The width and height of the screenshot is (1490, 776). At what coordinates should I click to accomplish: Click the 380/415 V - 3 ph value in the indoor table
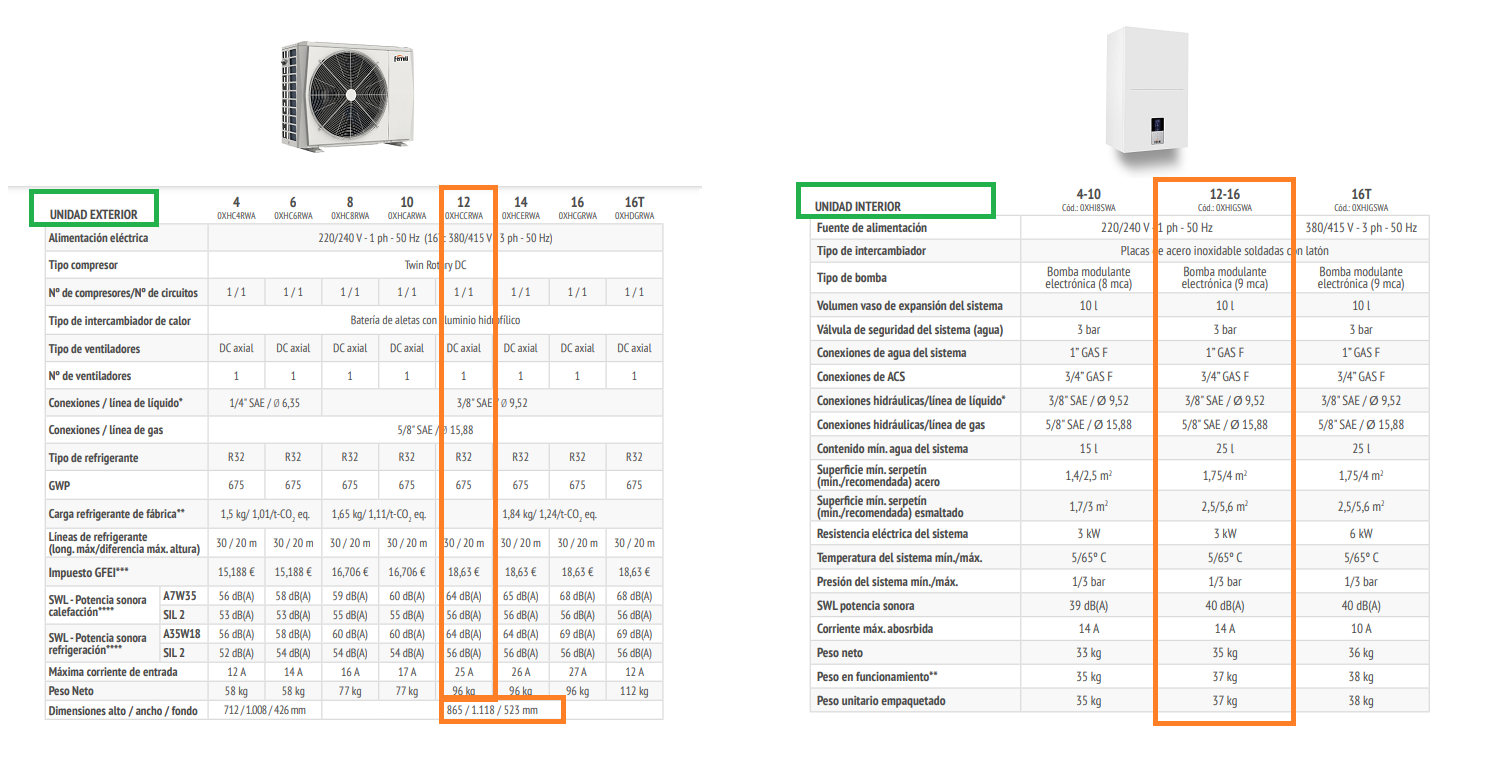[1361, 228]
